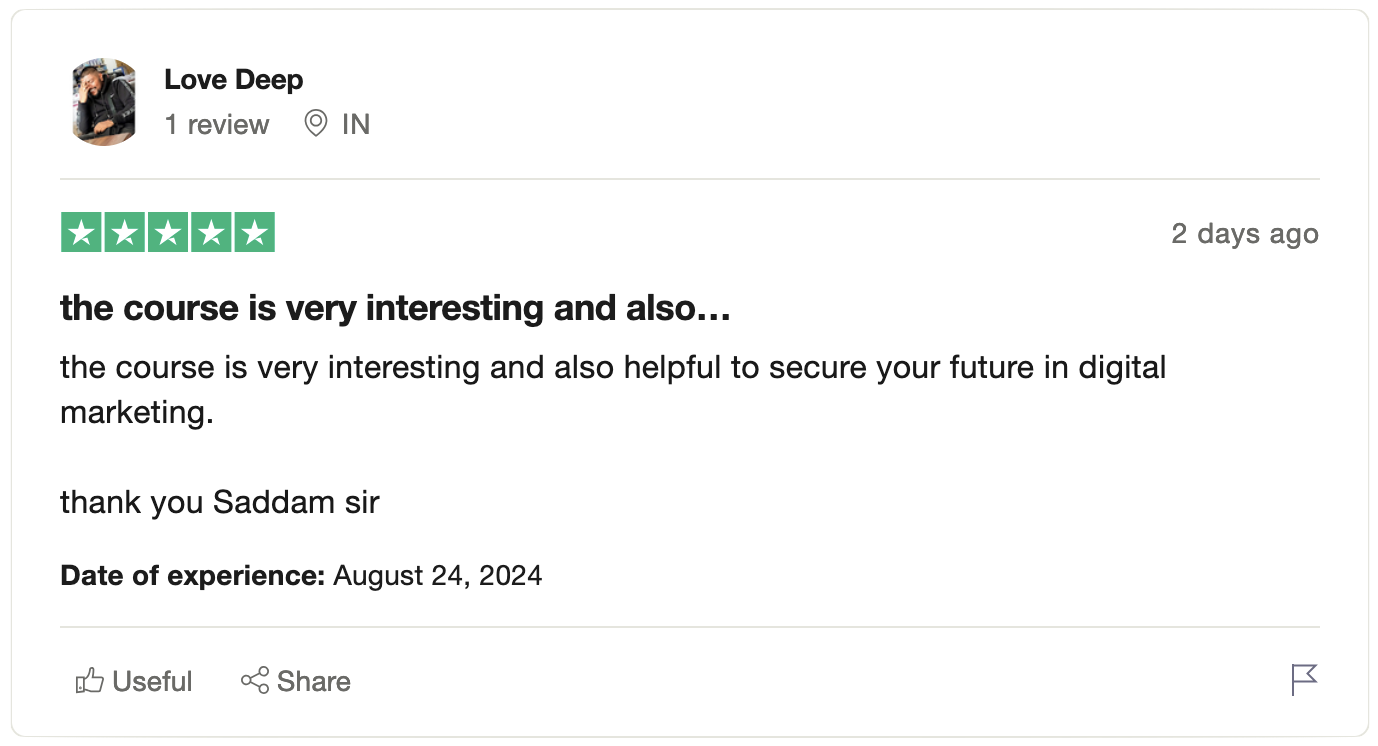This screenshot has width=1378, height=746.
Task: Click the Share network icon
Action: click(x=255, y=681)
